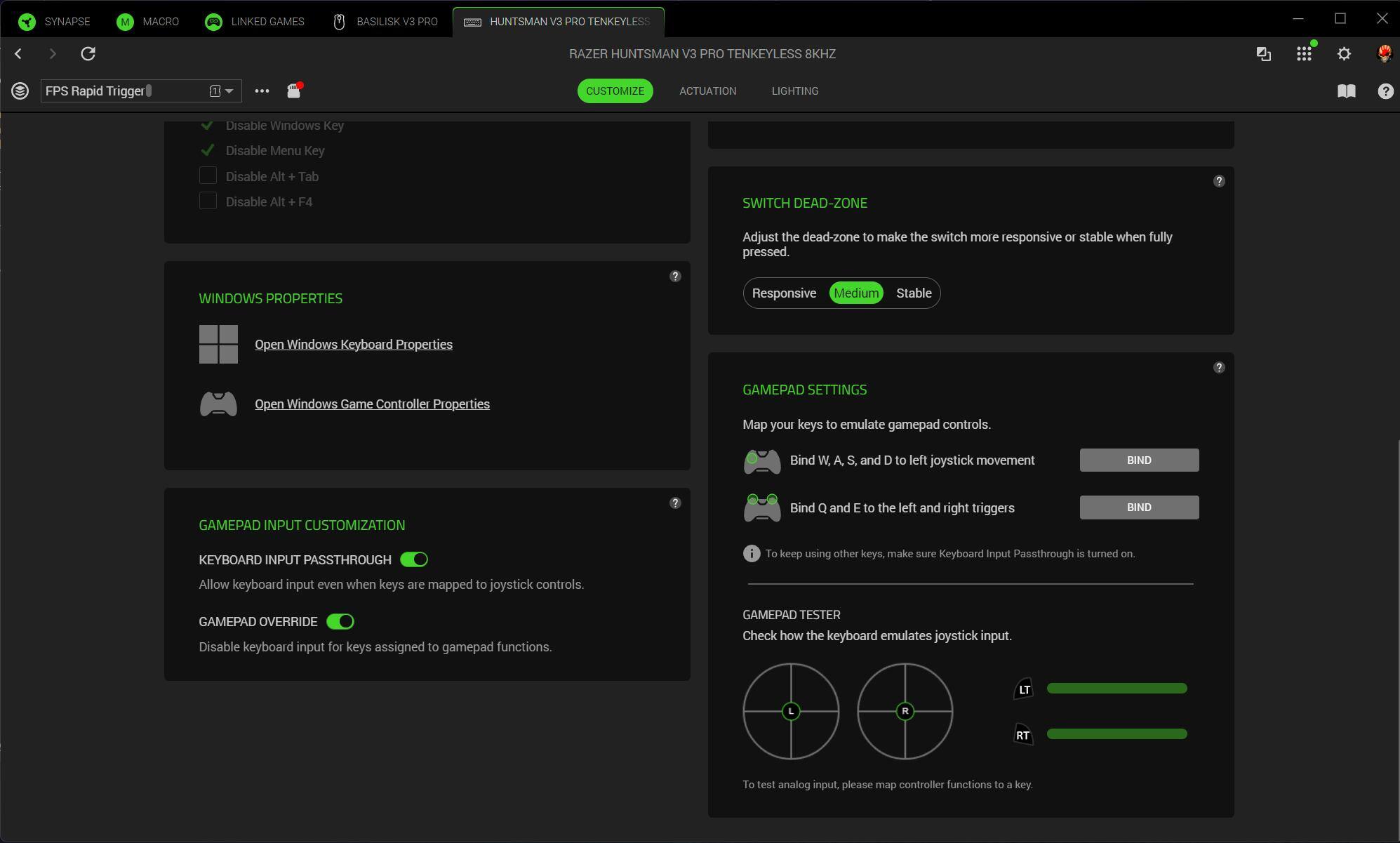Viewport: 1400px width, 843px height.
Task: Click the onboard memory profile icon
Action: (294, 91)
